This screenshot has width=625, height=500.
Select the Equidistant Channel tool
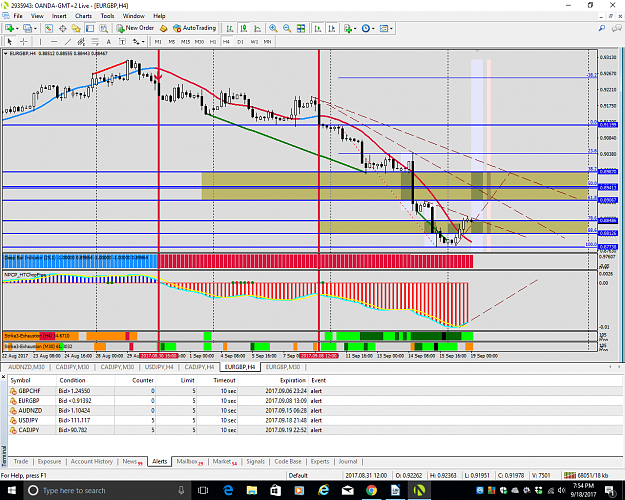pyautogui.click(x=81, y=41)
